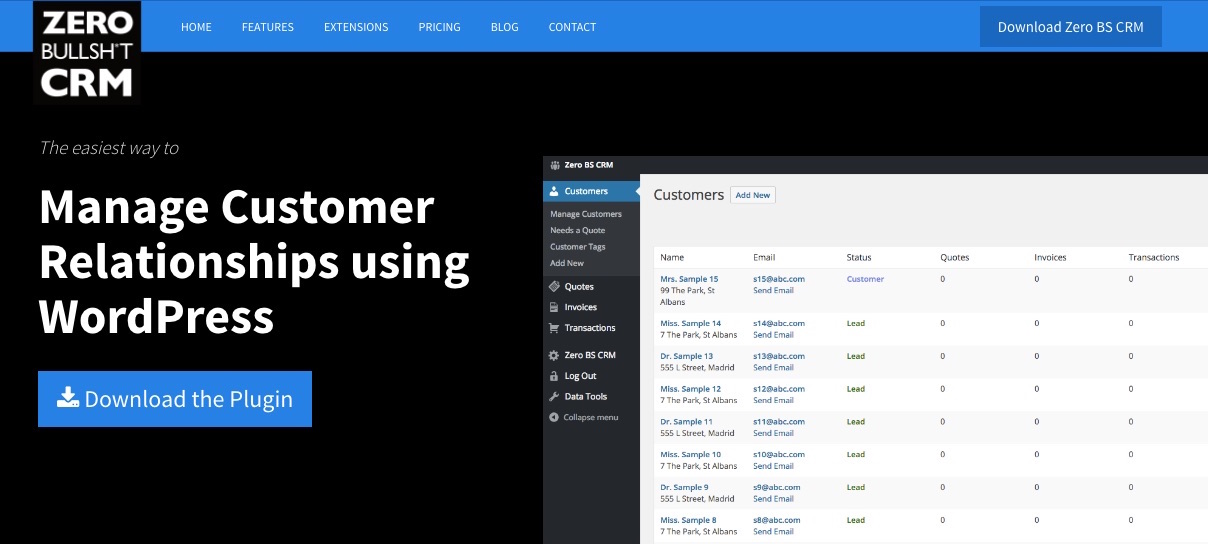Screen dimensions: 1208x544
Task: Click the Status column header
Action: tap(859, 257)
